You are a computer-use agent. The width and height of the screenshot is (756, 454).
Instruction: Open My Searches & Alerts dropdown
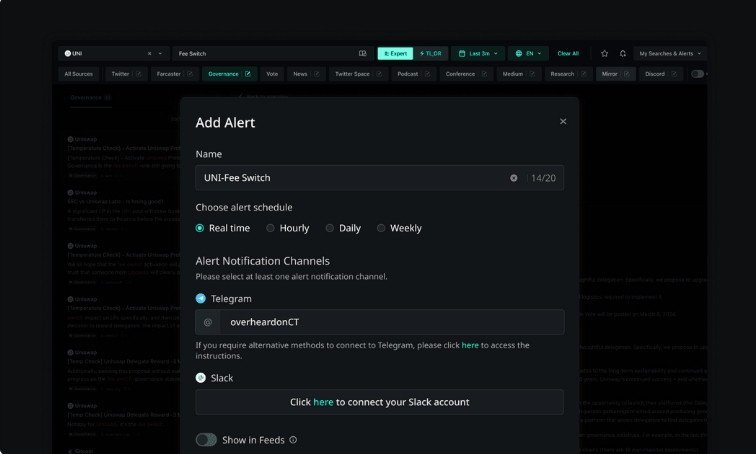(x=670, y=53)
